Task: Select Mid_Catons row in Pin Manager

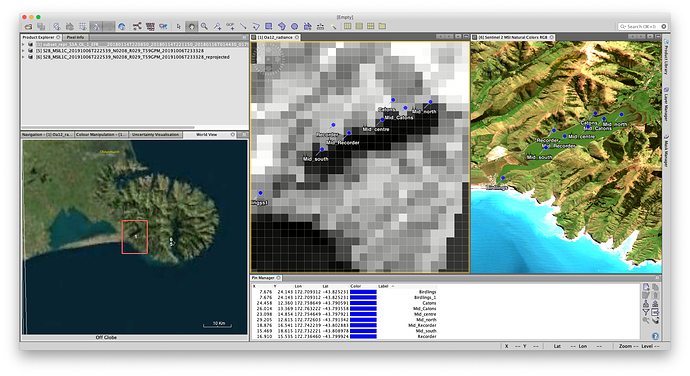Action: (x=344, y=309)
